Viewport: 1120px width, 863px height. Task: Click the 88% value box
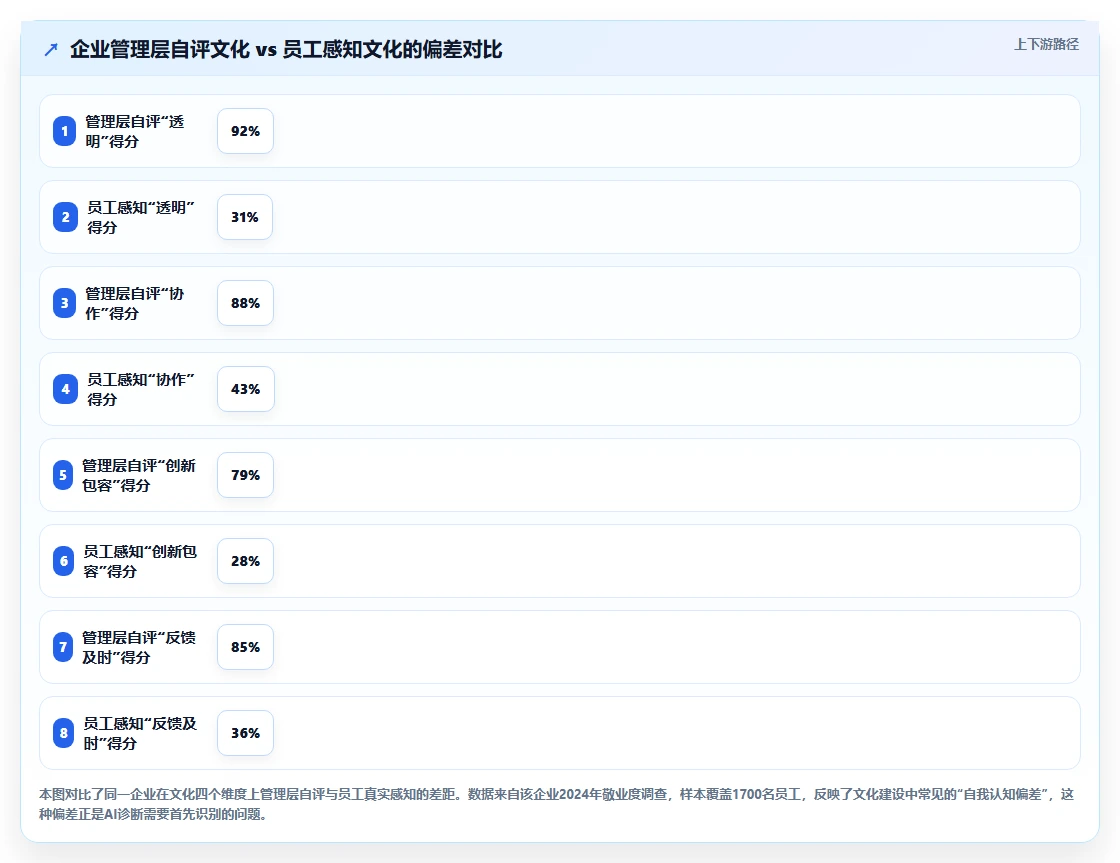click(x=245, y=303)
